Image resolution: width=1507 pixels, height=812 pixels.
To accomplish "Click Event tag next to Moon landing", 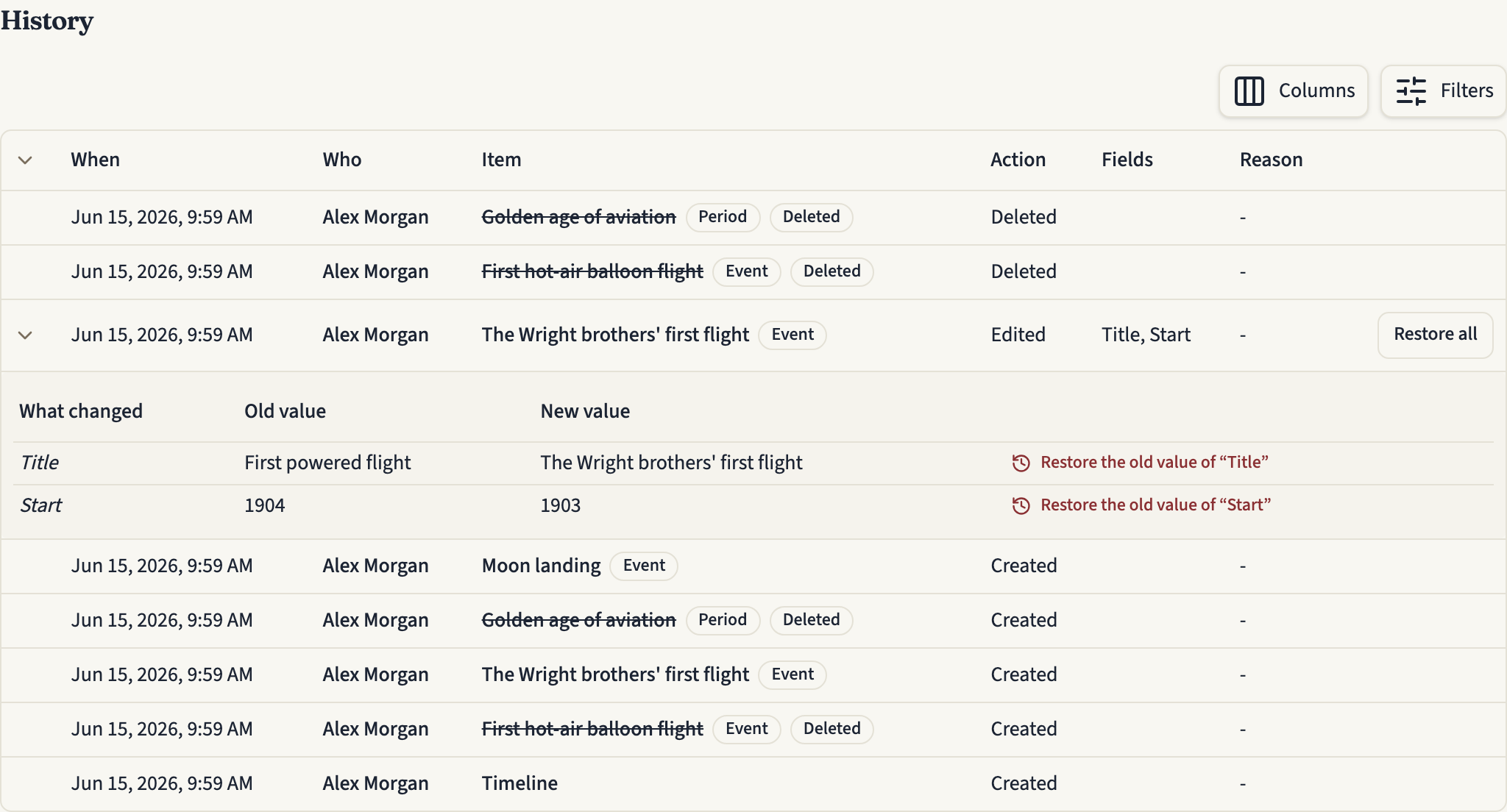I will [644, 566].
